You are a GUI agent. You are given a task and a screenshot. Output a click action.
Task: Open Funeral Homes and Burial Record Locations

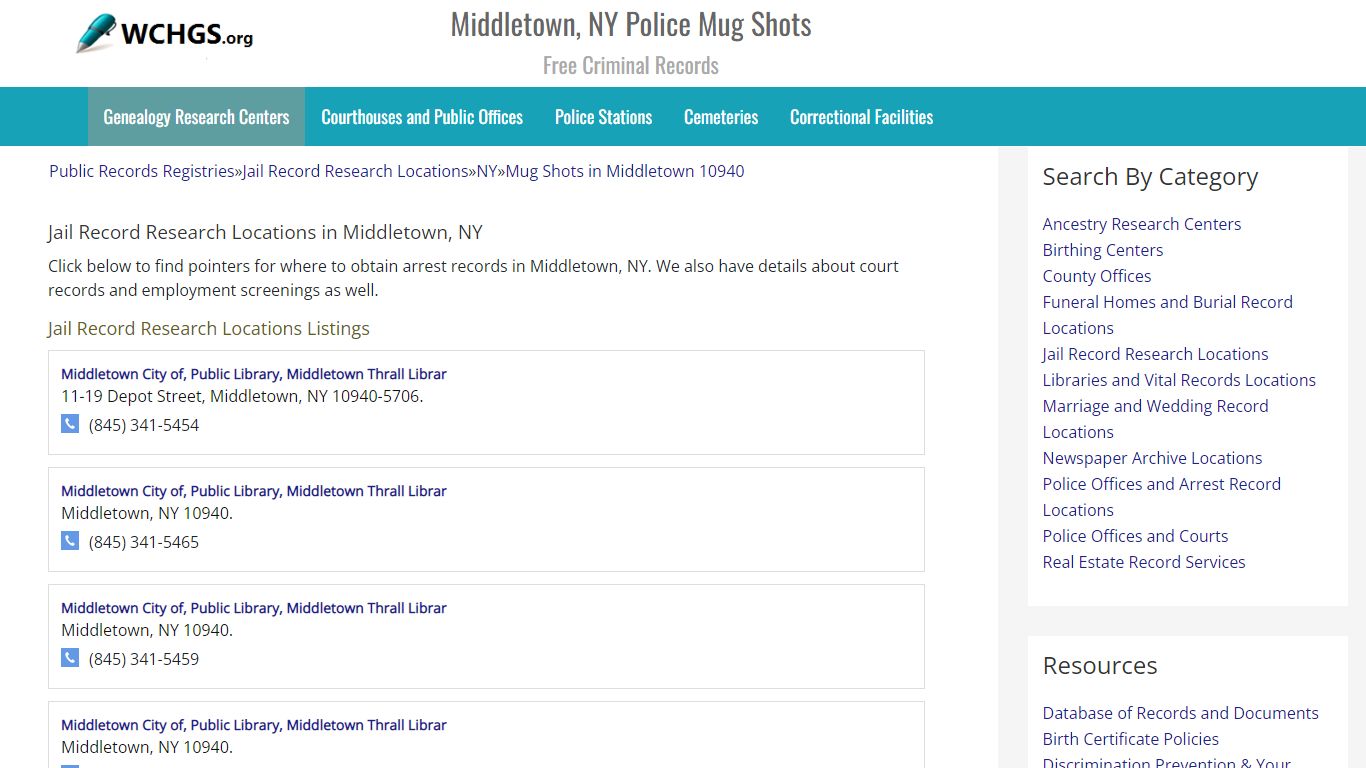[x=1168, y=315]
